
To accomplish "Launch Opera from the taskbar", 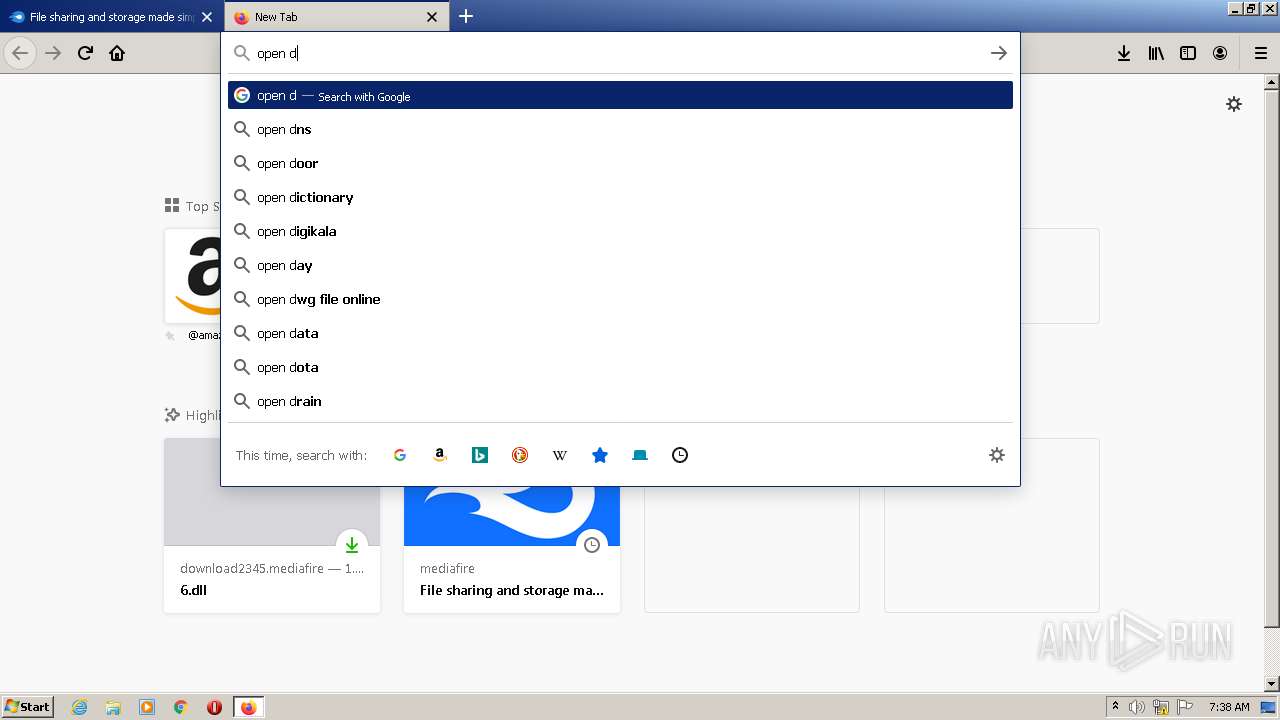I will click(x=214, y=707).
